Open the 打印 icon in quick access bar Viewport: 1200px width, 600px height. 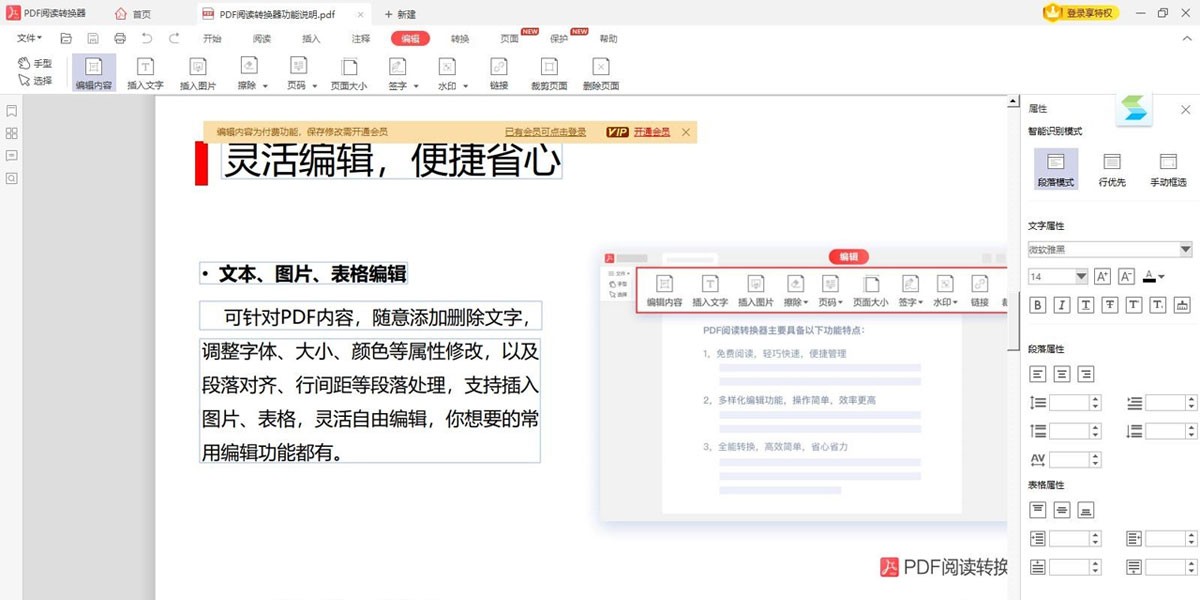[120, 36]
